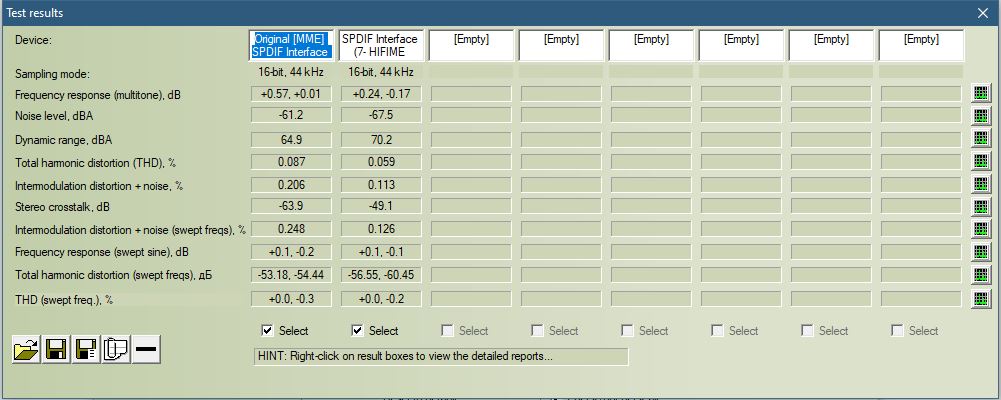Toggle the seventh column Select checkbox

808,330
